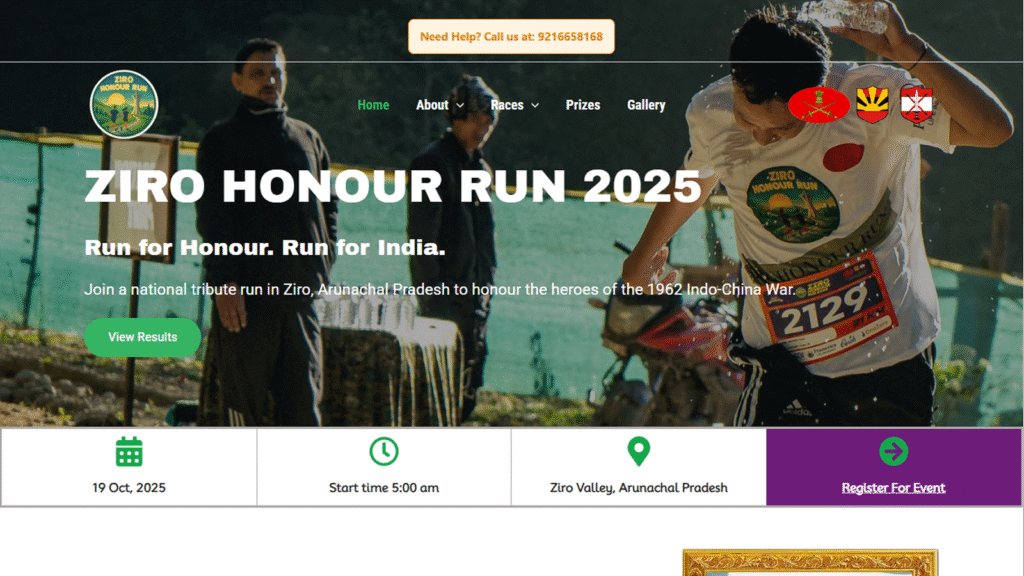Go to the Gallery page
Image resolution: width=1024 pixels, height=576 pixels.
[x=646, y=104]
